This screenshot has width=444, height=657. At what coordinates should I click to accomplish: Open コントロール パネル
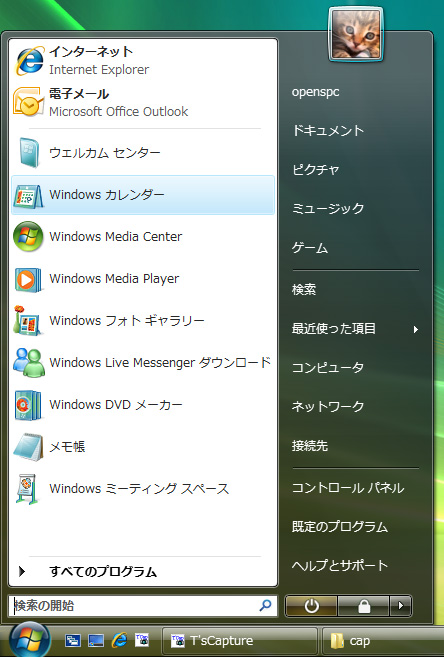pos(348,488)
